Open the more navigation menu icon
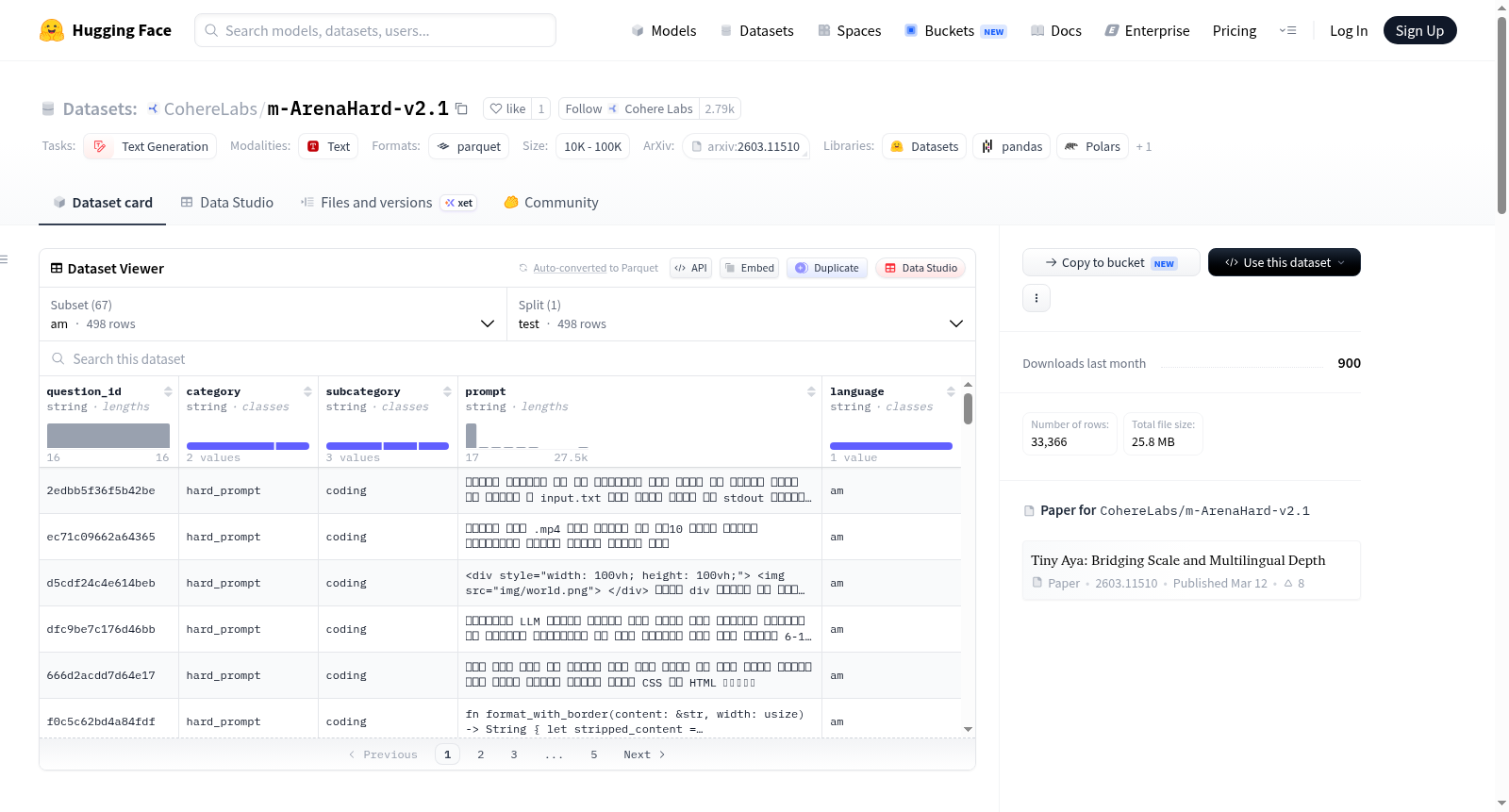 1287,30
